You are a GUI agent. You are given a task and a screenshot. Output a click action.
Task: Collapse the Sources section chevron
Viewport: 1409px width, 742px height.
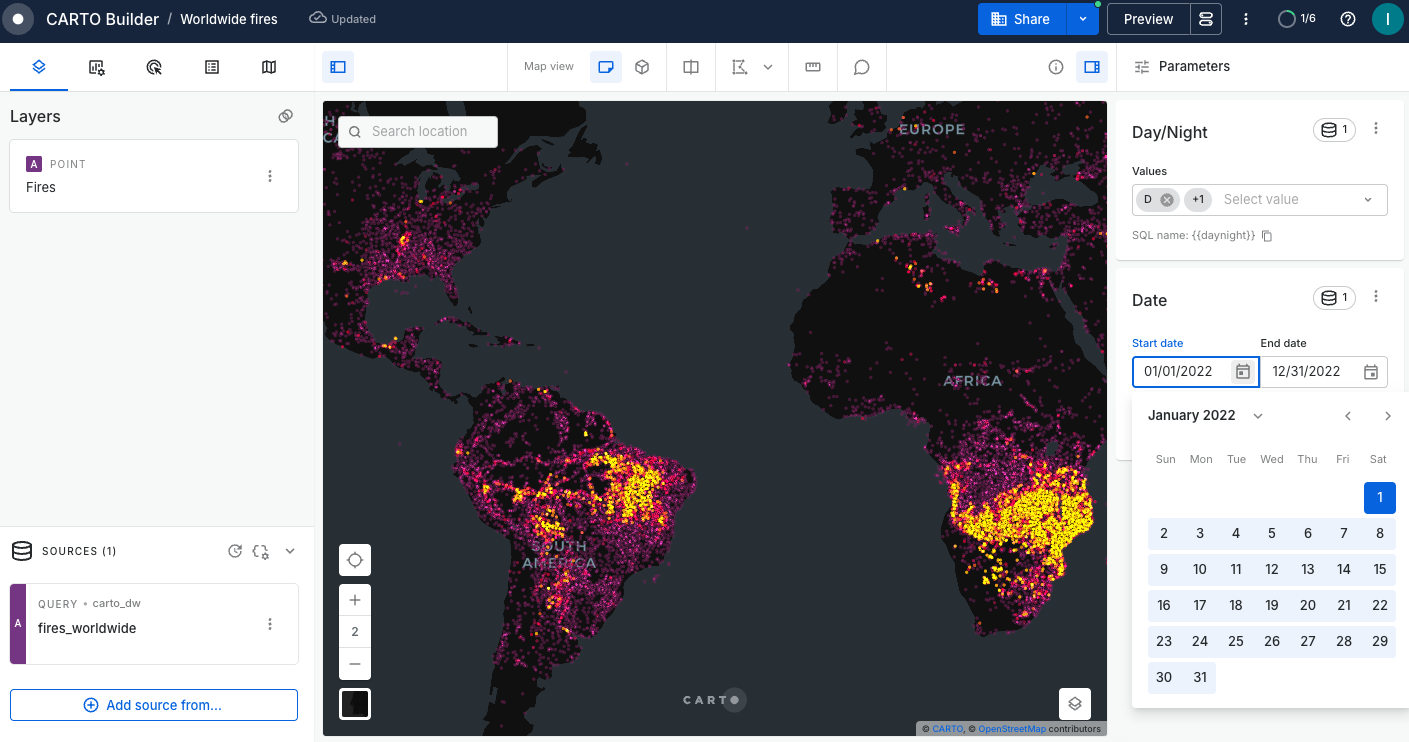290,551
